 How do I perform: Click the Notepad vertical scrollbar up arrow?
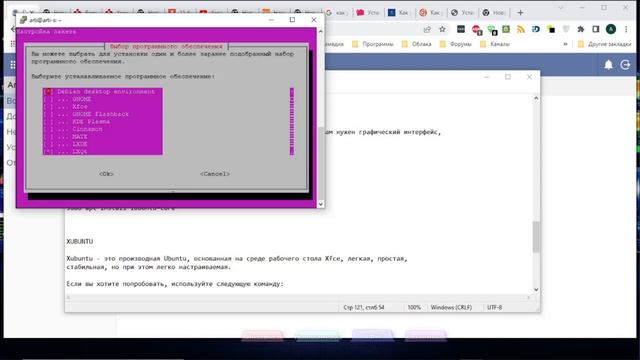tap(536, 98)
